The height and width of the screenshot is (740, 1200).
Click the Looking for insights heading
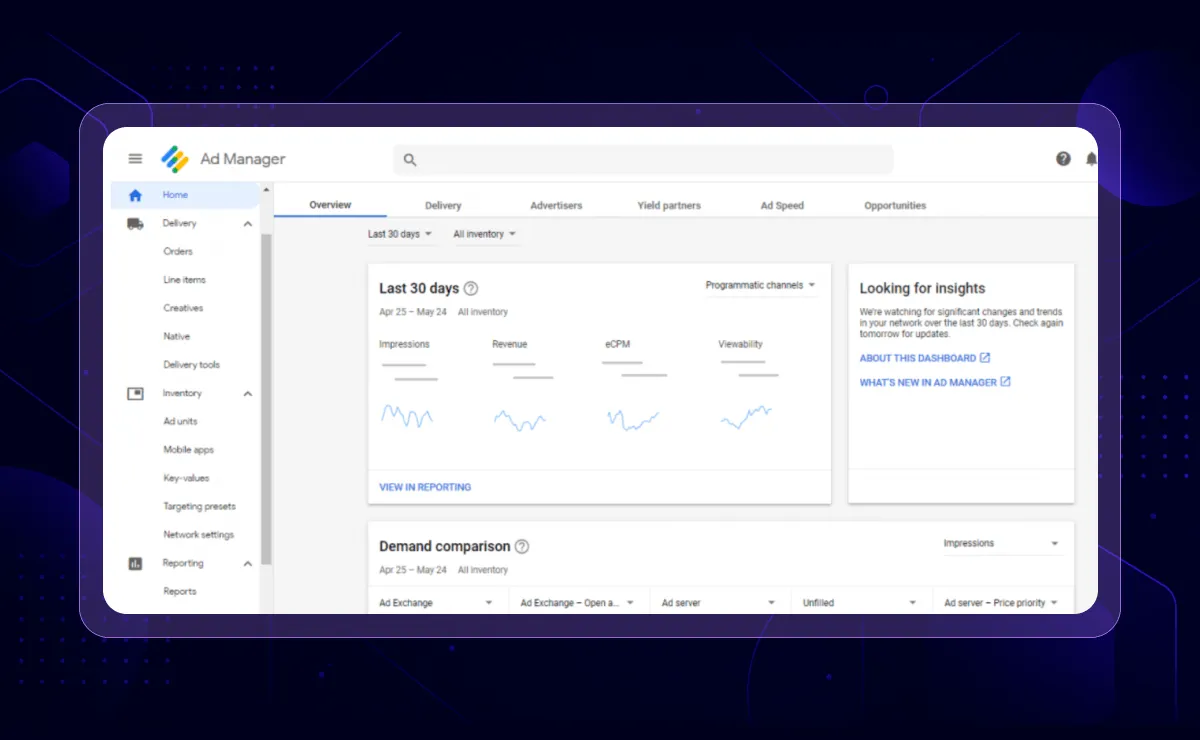[x=922, y=289]
